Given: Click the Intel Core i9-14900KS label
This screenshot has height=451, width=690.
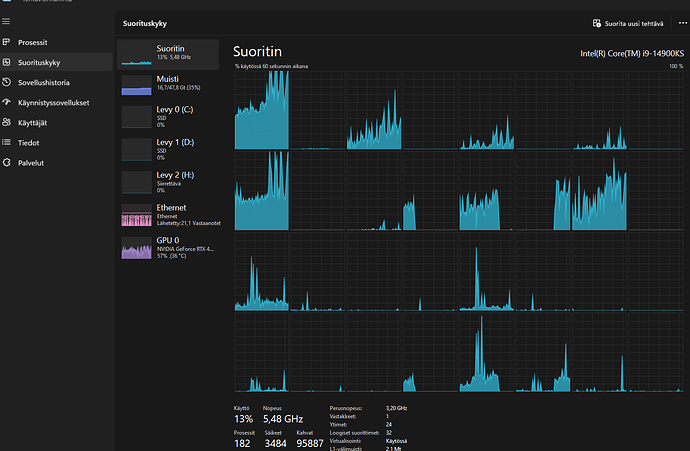Looking at the screenshot, I should (x=631, y=53).
